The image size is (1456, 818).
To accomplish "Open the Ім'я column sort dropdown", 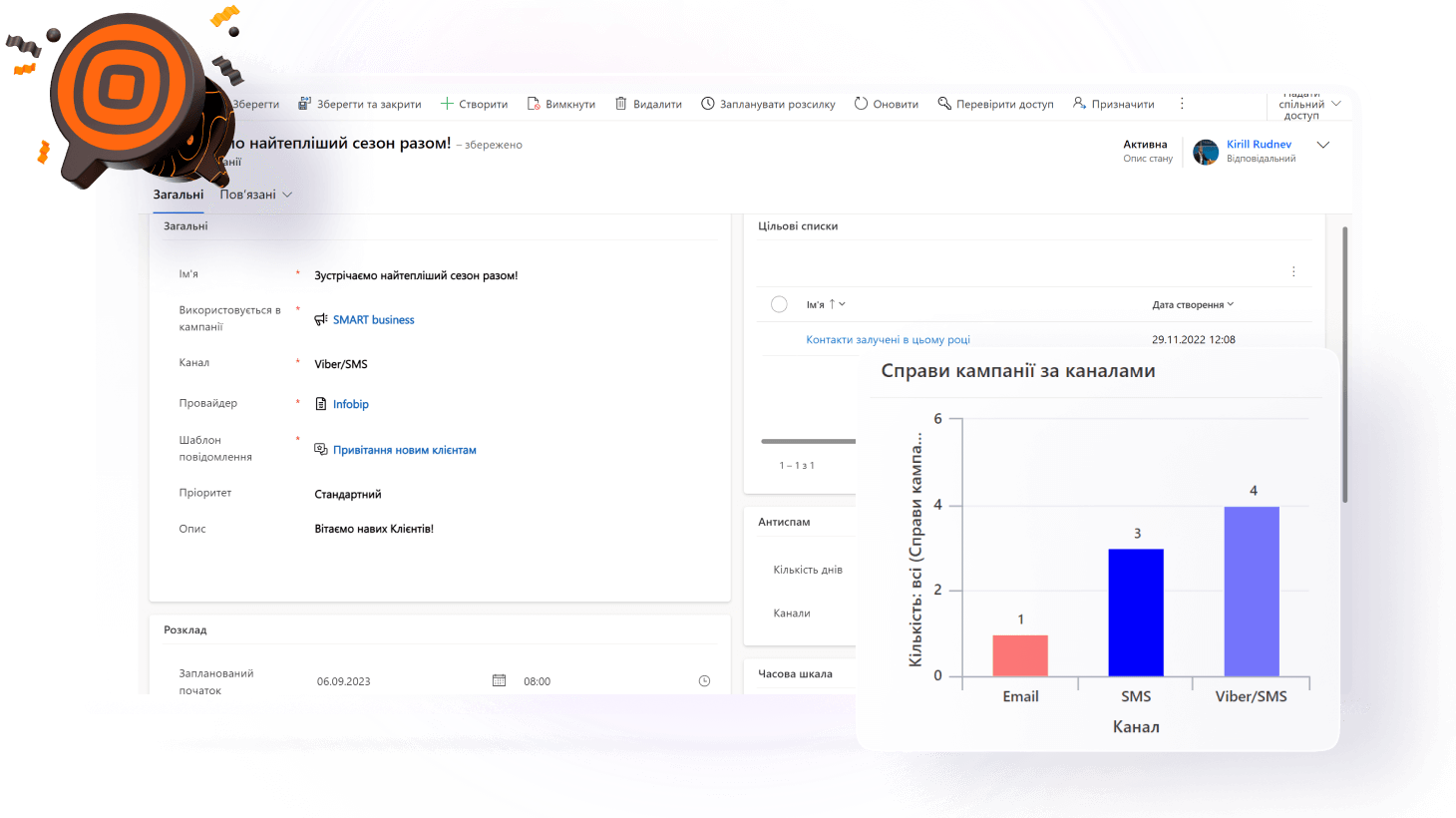I will point(842,304).
